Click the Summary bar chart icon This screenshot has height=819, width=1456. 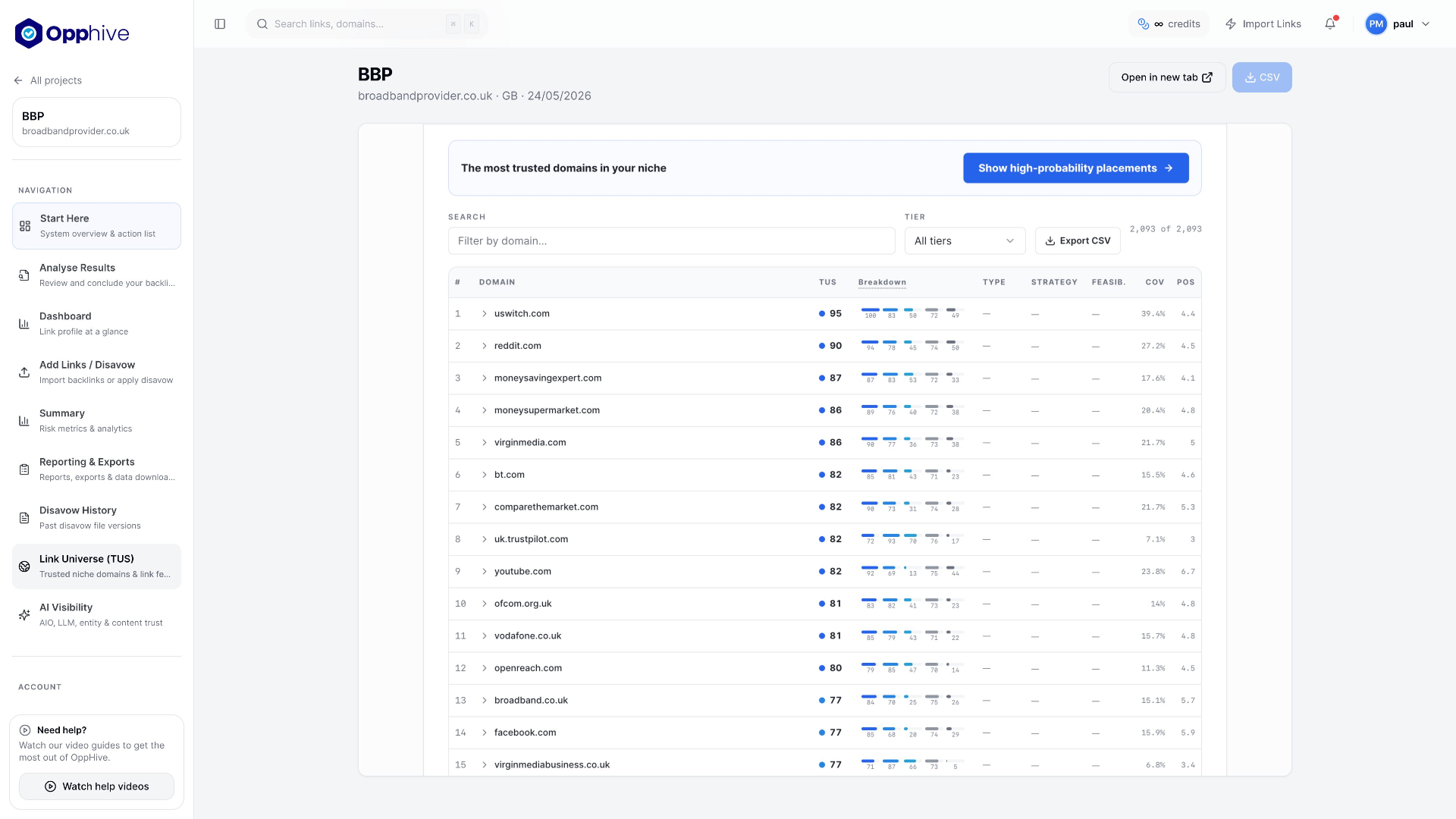(24, 421)
